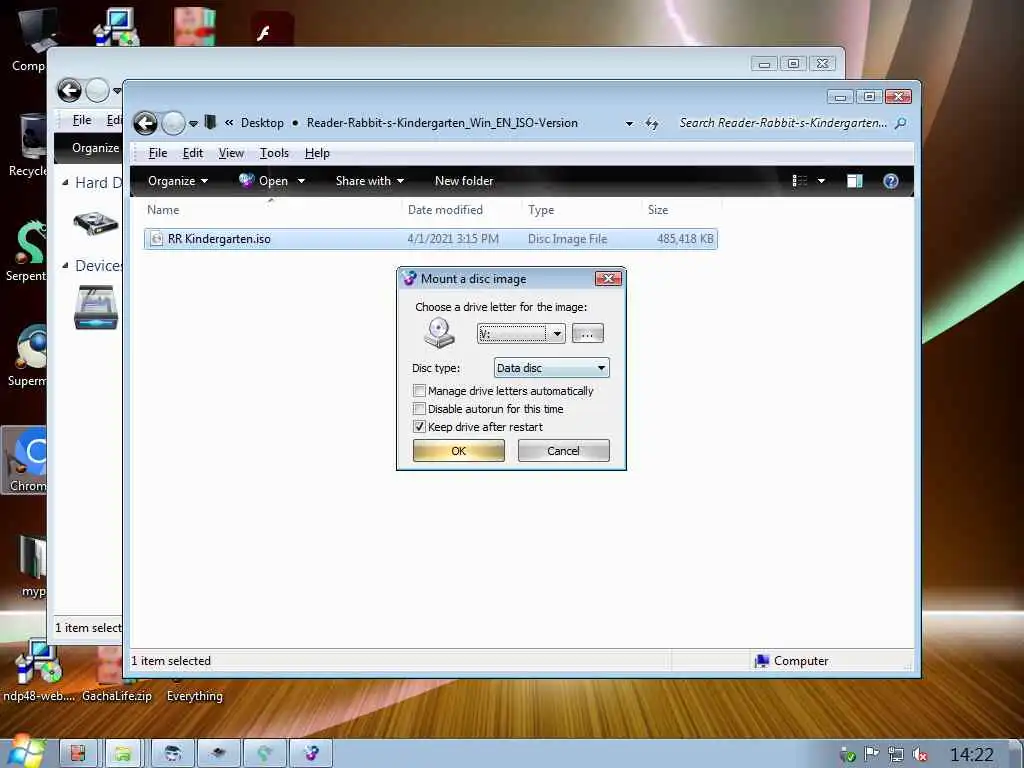Open the File menu in front Explorer window
This screenshot has width=1024, height=768.
(157, 153)
